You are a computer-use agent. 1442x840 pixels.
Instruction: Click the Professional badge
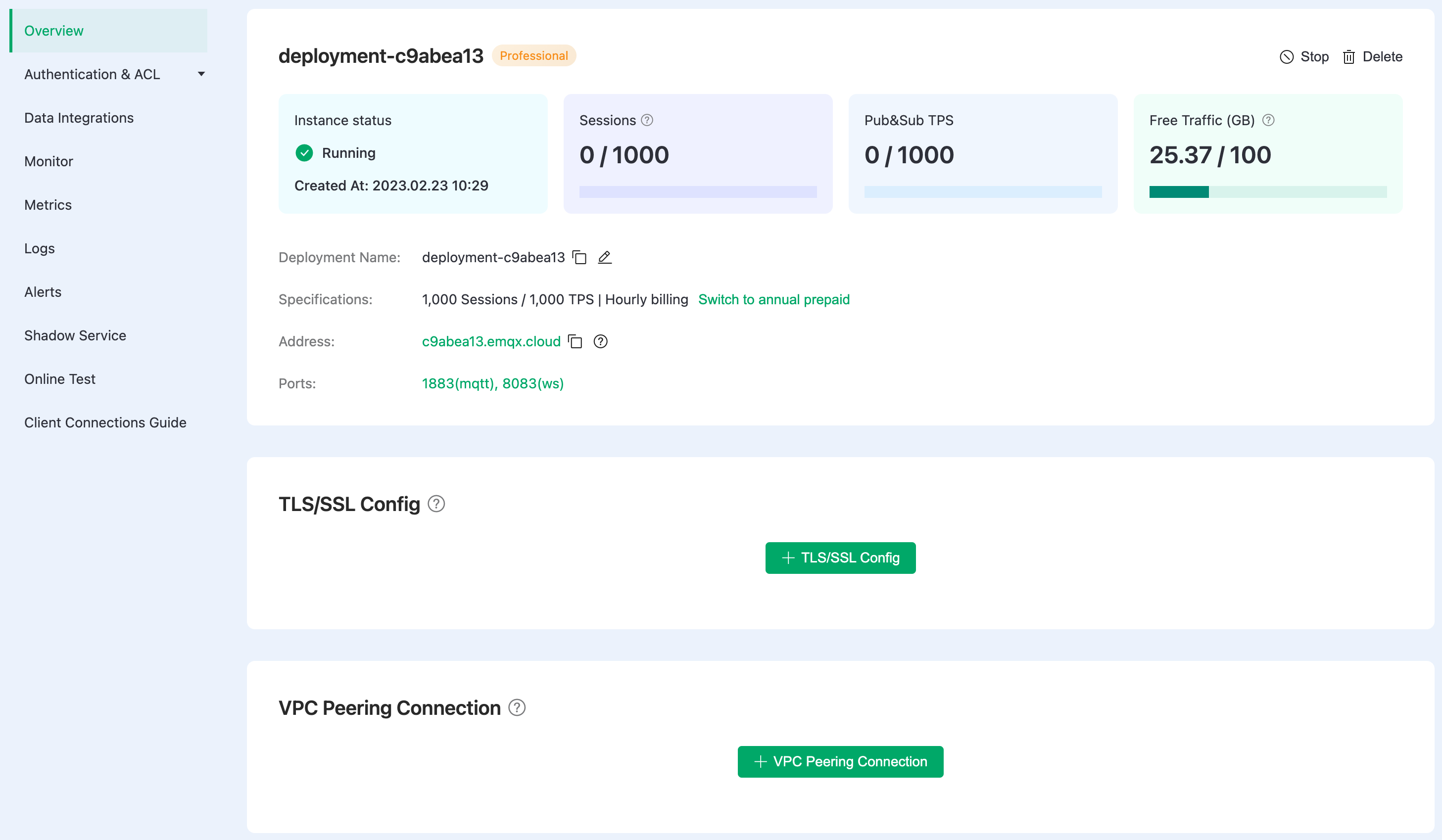tap(534, 55)
